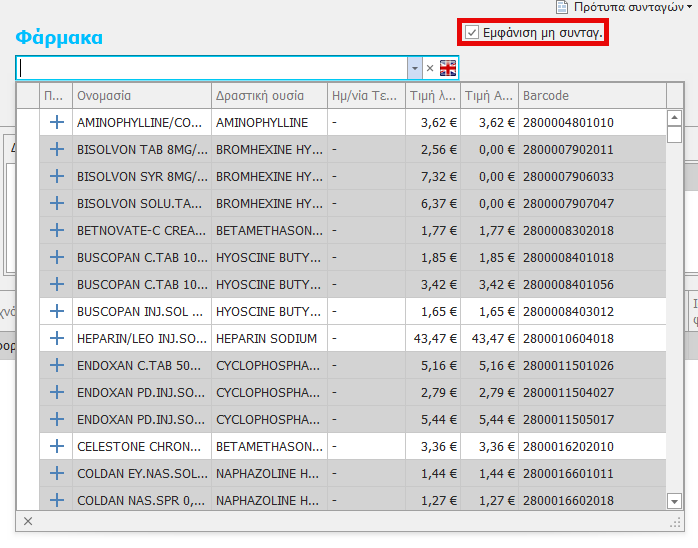Click the plus icon for AMINOPHYLLINE row
698x548 pixels.
[56, 123]
